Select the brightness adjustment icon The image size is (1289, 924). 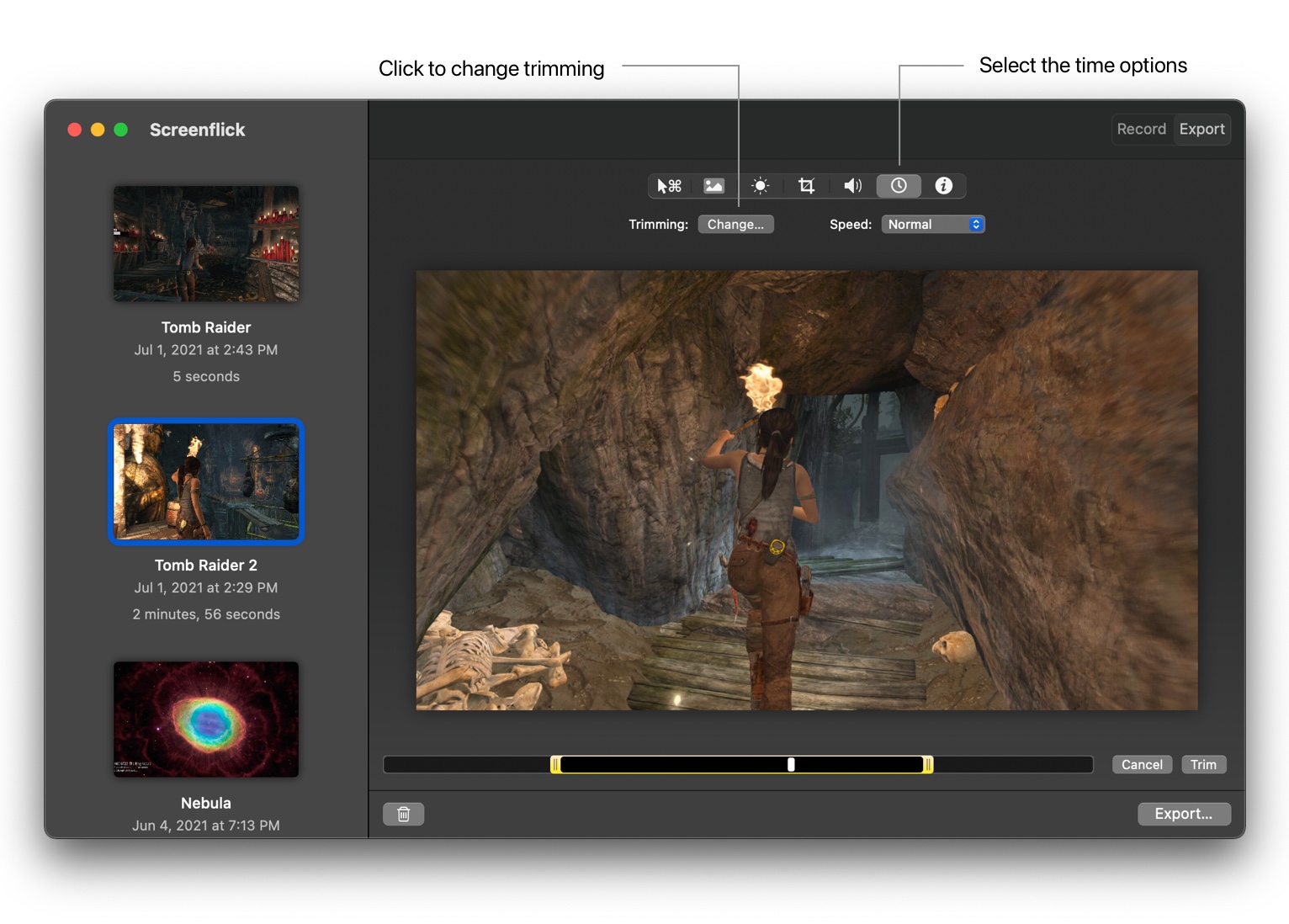pos(760,186)
